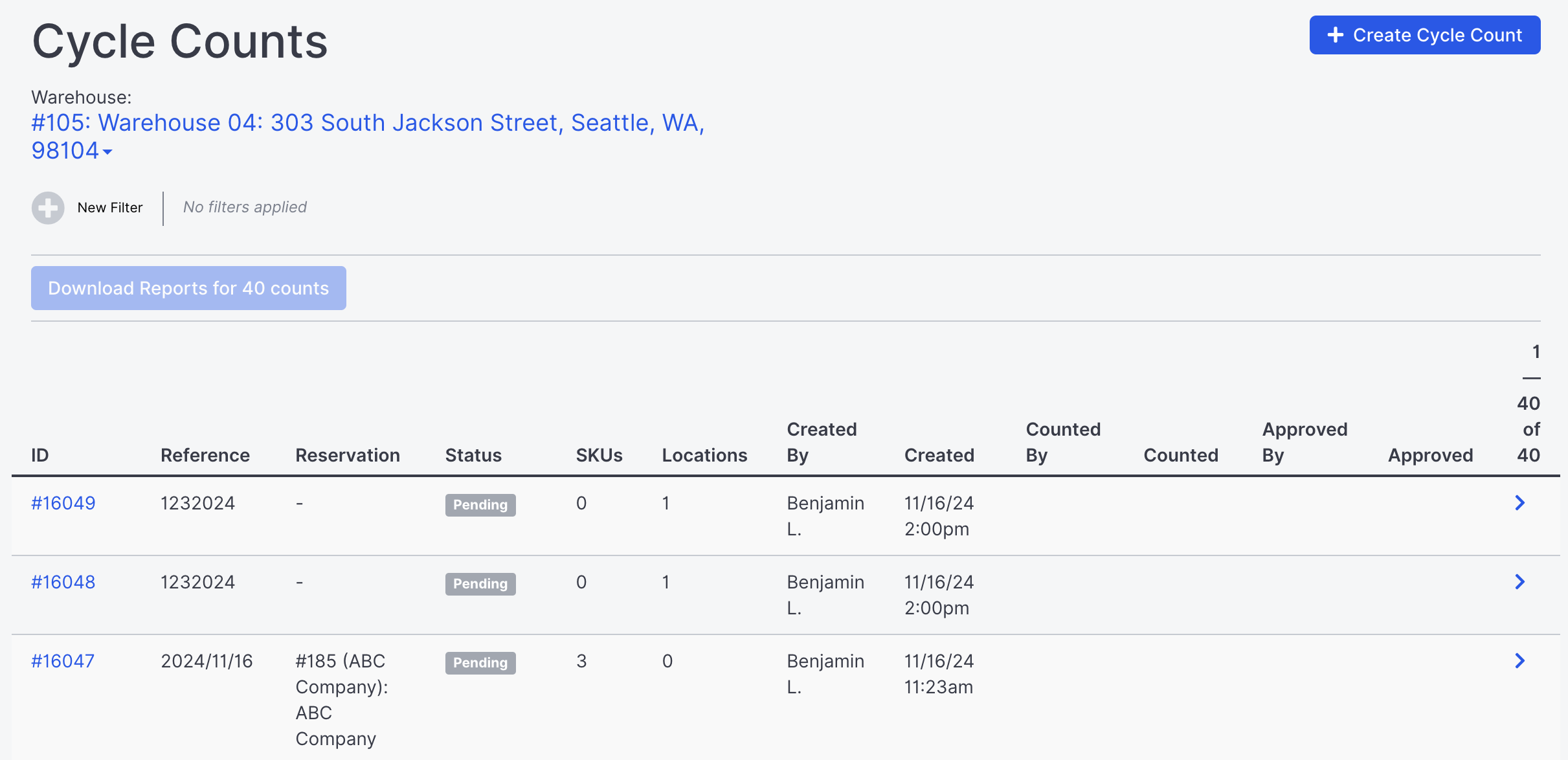Click the Reference column header
This screenshot has width=1568, height=760.
[x=205, y=455]
